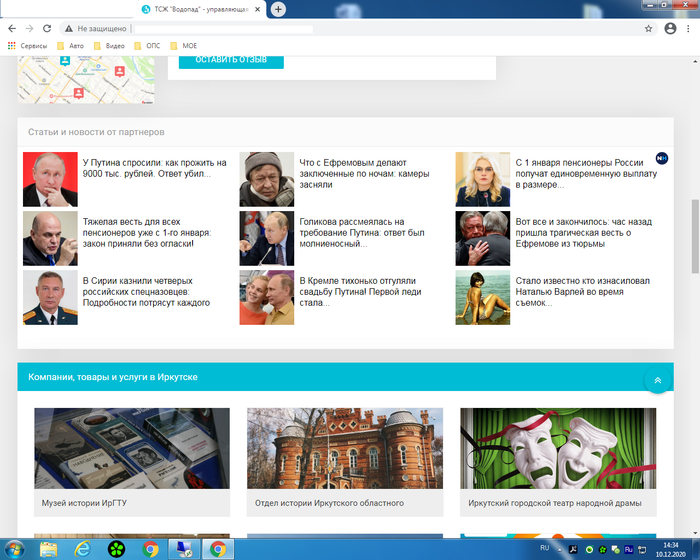This screenshot has height=560, width=700.
Task: Open a new browser tab
Action: tap(278, 9)
